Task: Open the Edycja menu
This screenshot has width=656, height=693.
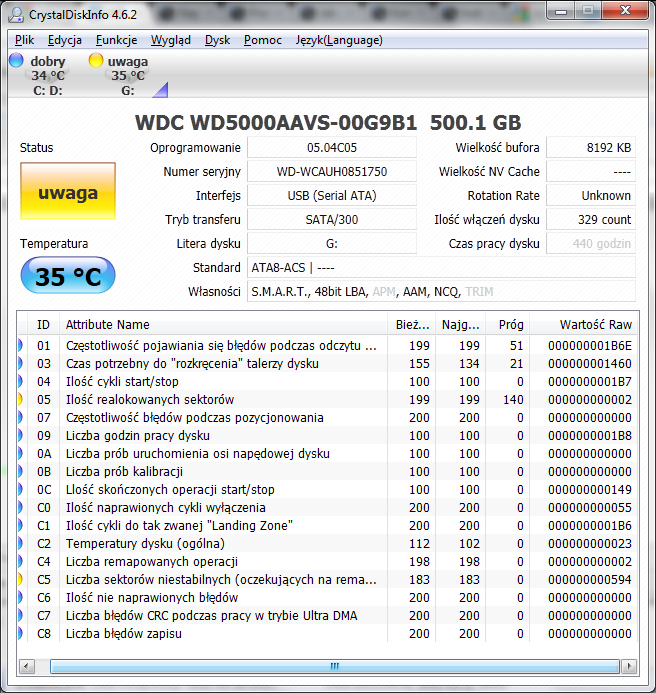Action: coord(65,40)
